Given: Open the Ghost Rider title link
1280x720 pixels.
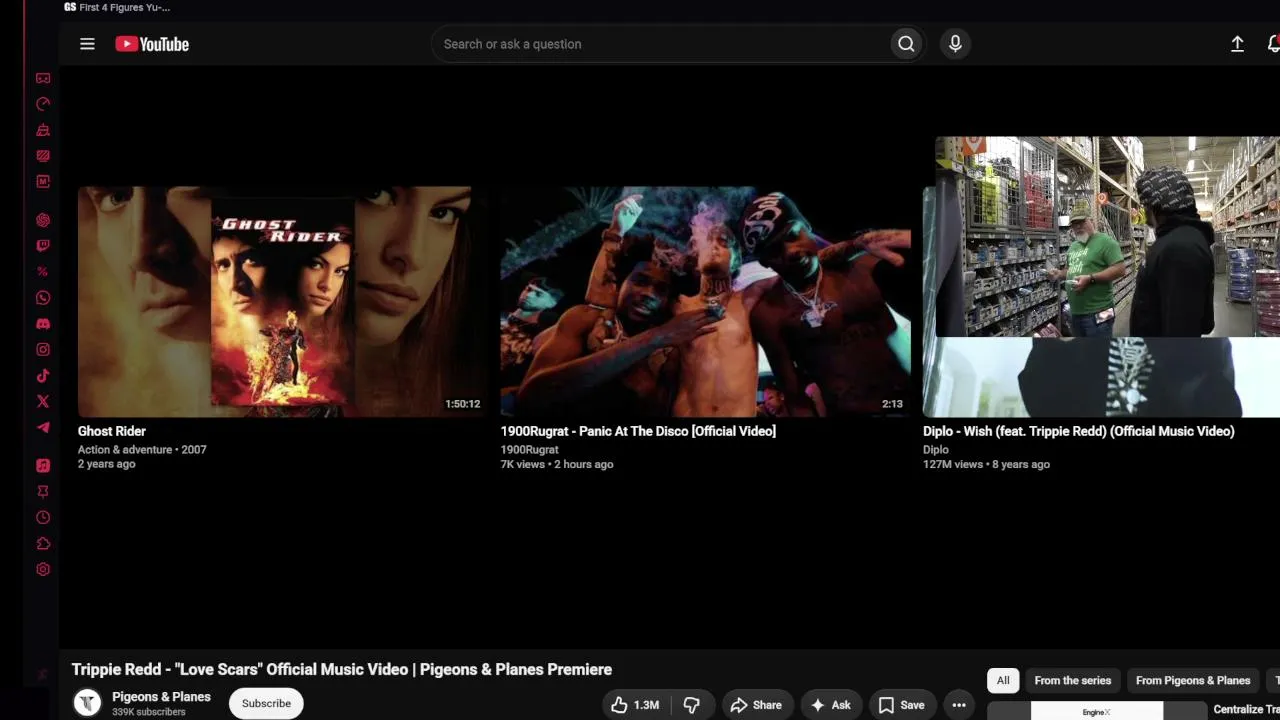Looking at the screenshot, I should (112, 431).
